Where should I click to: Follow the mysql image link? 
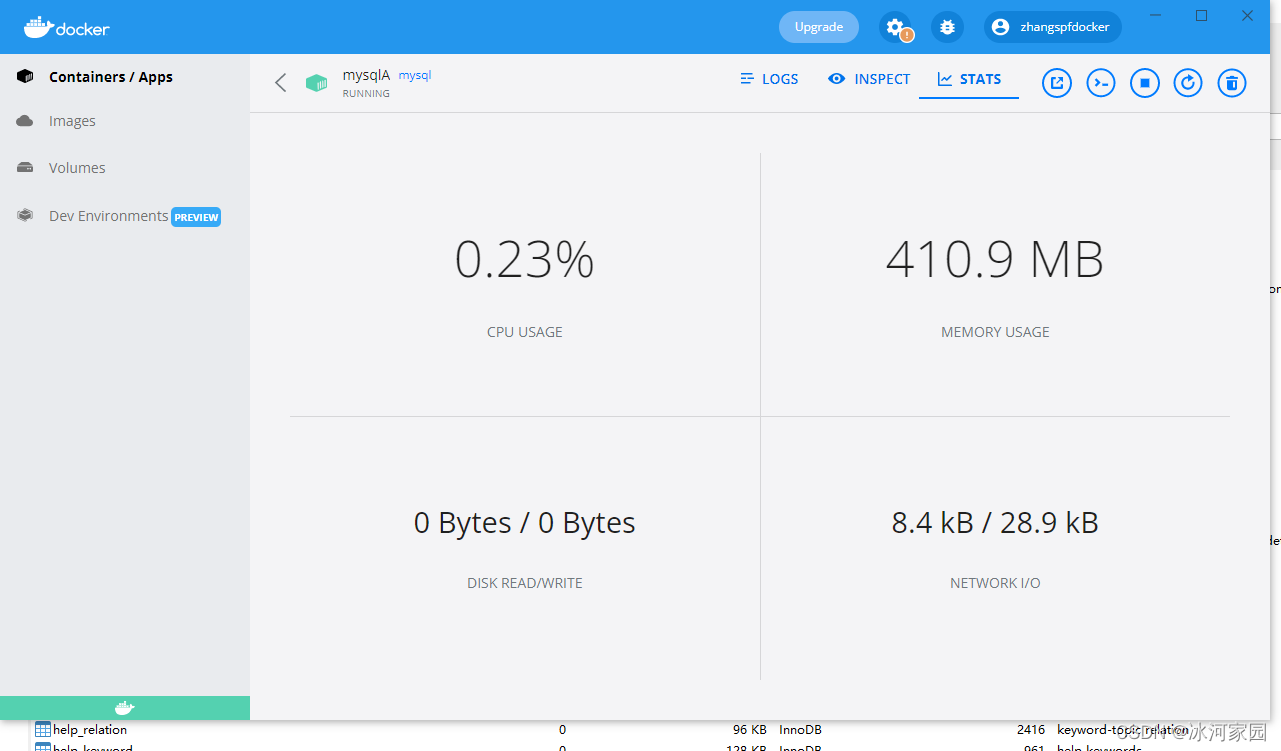[x=415, y=75]
